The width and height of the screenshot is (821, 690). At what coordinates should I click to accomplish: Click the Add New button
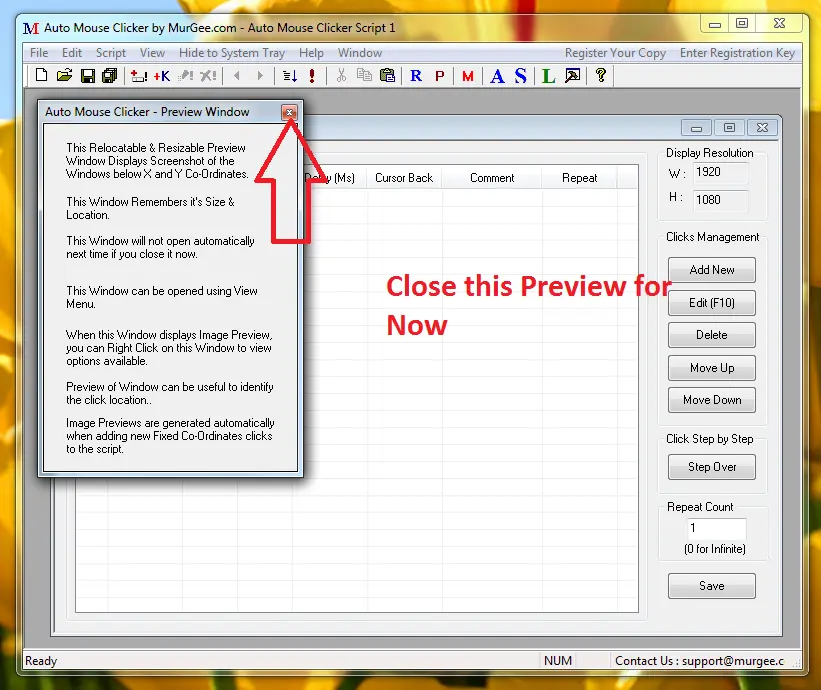[x=712, y=270]
